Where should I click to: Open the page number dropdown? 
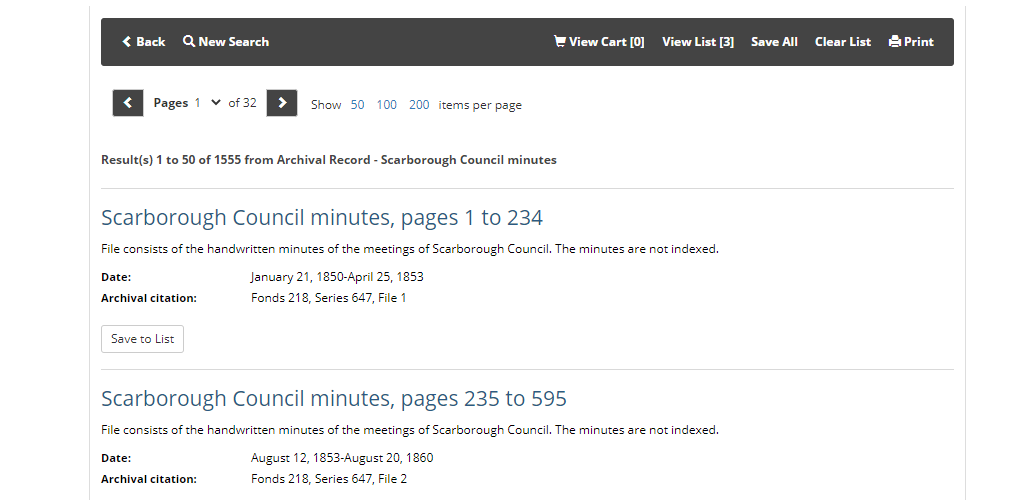(x=207, y=103)
